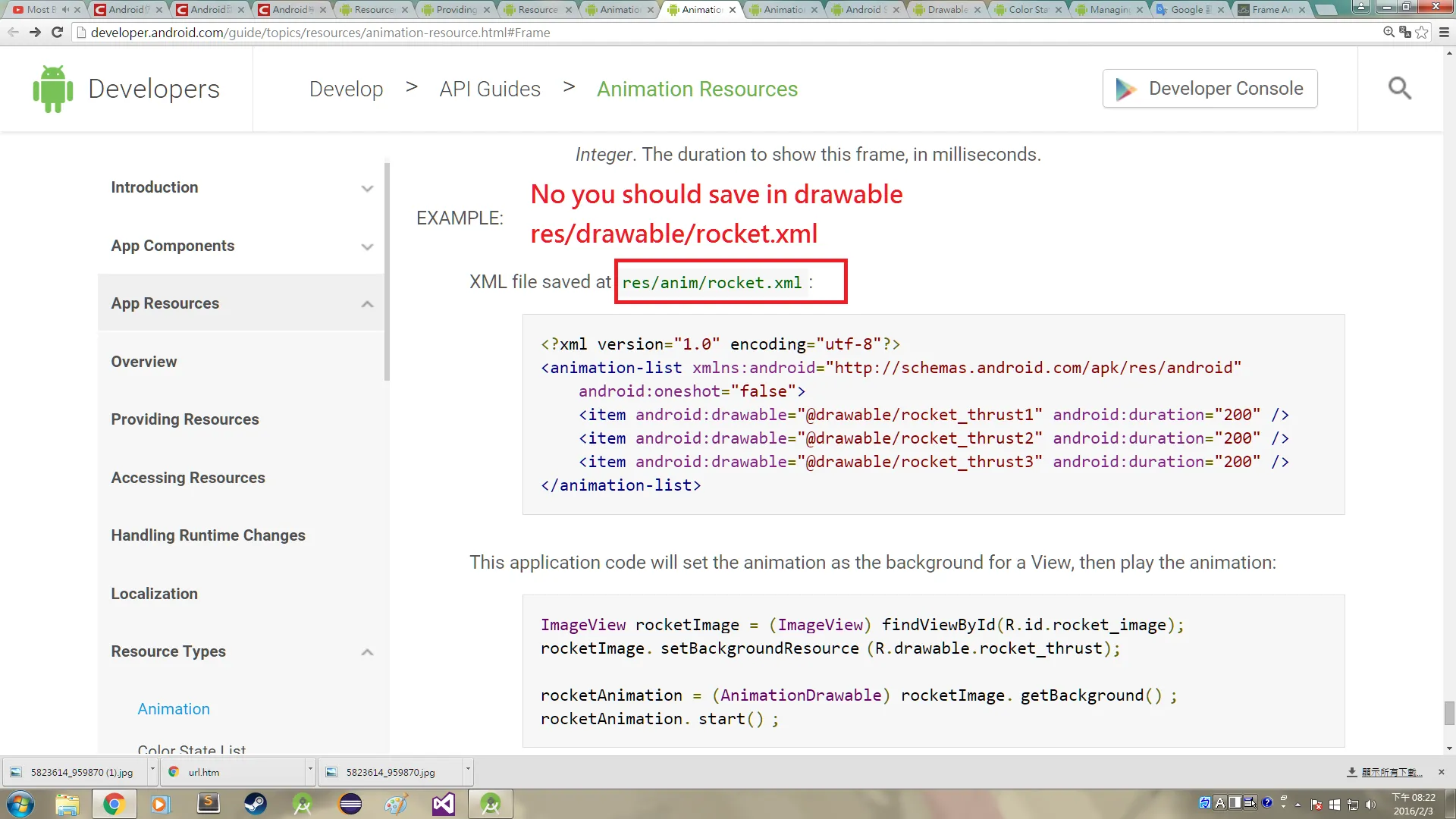
Task: Reload the page with the refresh icon
Action: pyautogui.click(x=57, y=33)
